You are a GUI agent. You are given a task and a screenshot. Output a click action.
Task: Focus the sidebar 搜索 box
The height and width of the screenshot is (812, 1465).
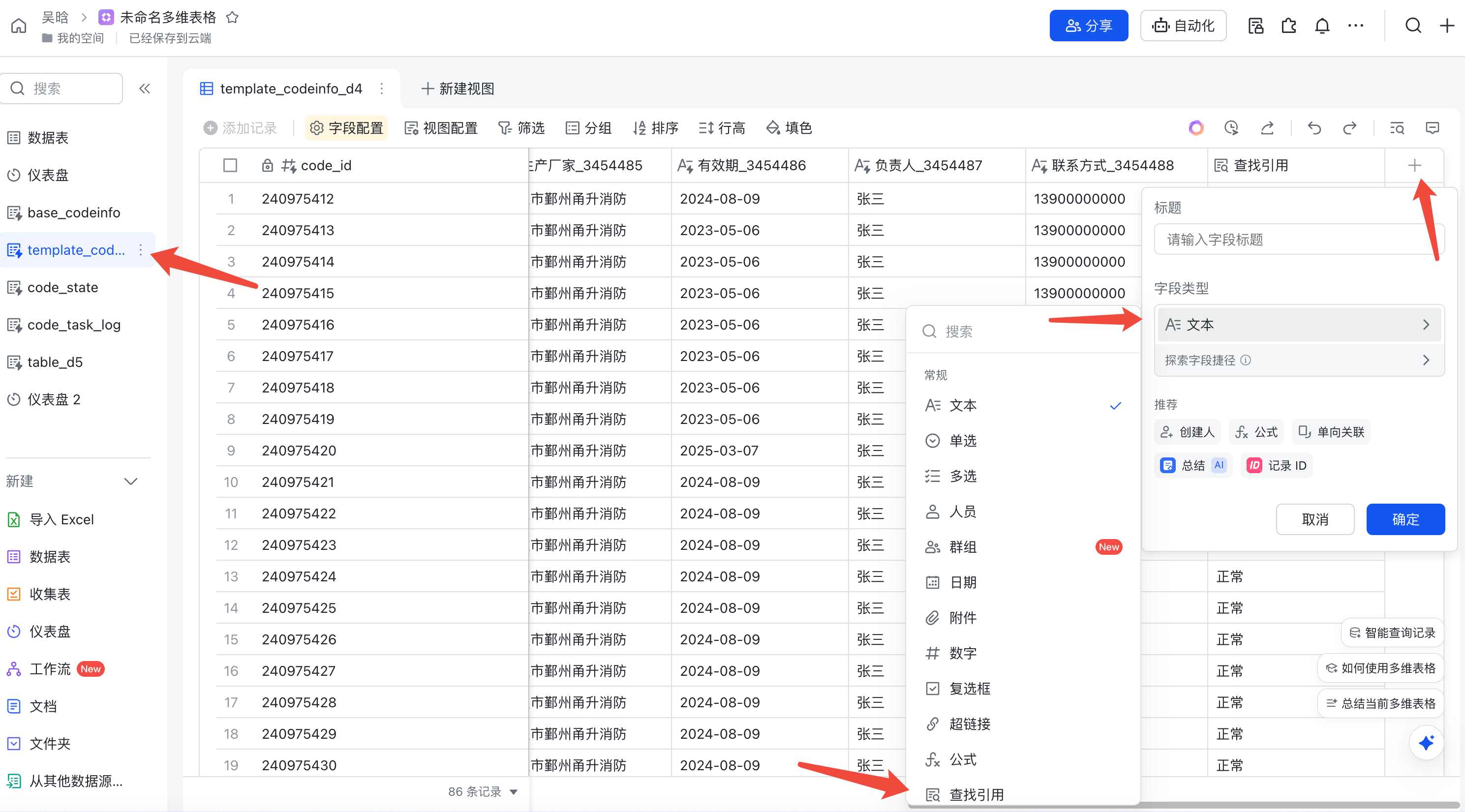point(61,88)
